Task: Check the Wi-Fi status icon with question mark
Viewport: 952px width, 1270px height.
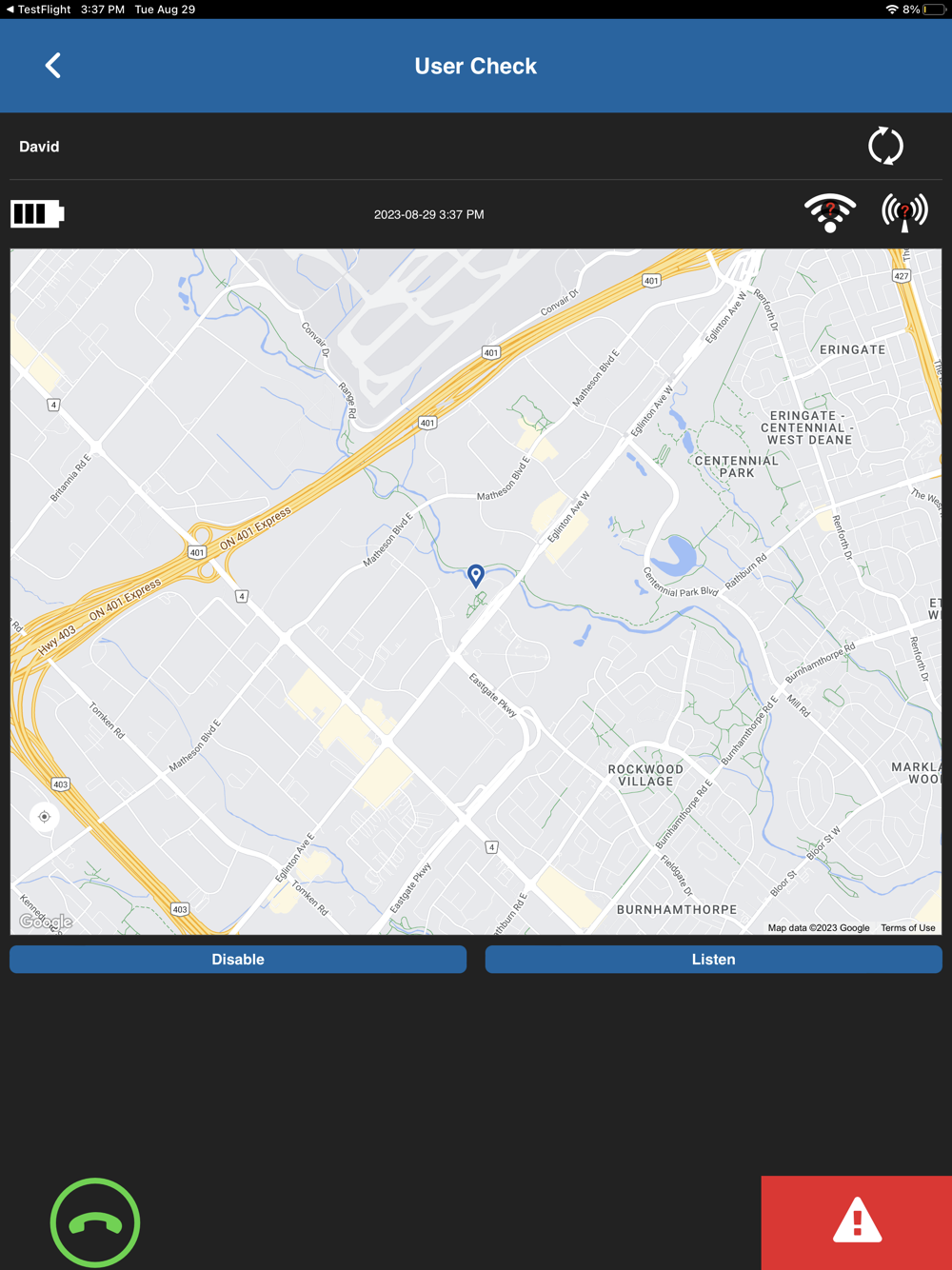Action: (x=830, y=212)
